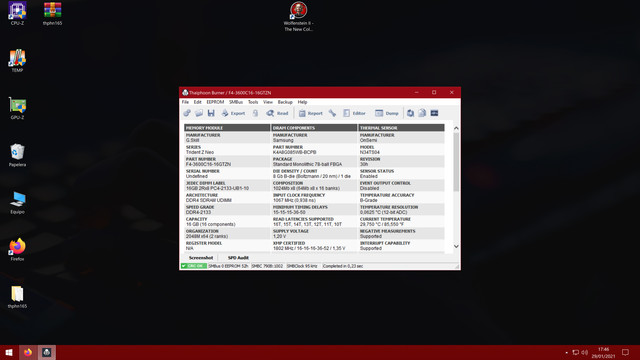The height and width of the screenshot is (360, 640).
Task: Select the Wolfenstein II desktop shortcut
Action: click(298, 16)
